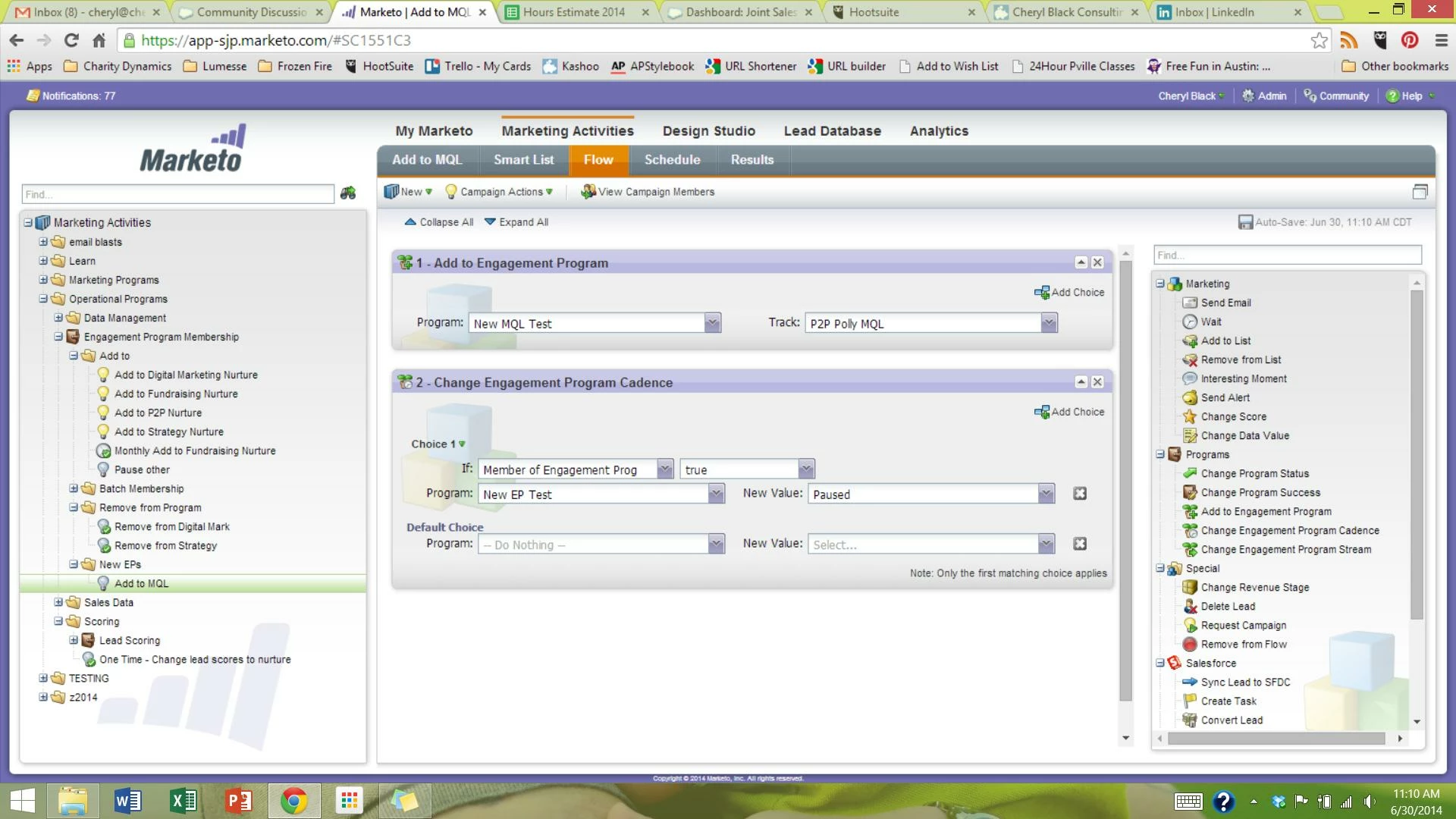Open the Analytics top navigation tab
1456x819 pixels.
[x=939, y=131]
